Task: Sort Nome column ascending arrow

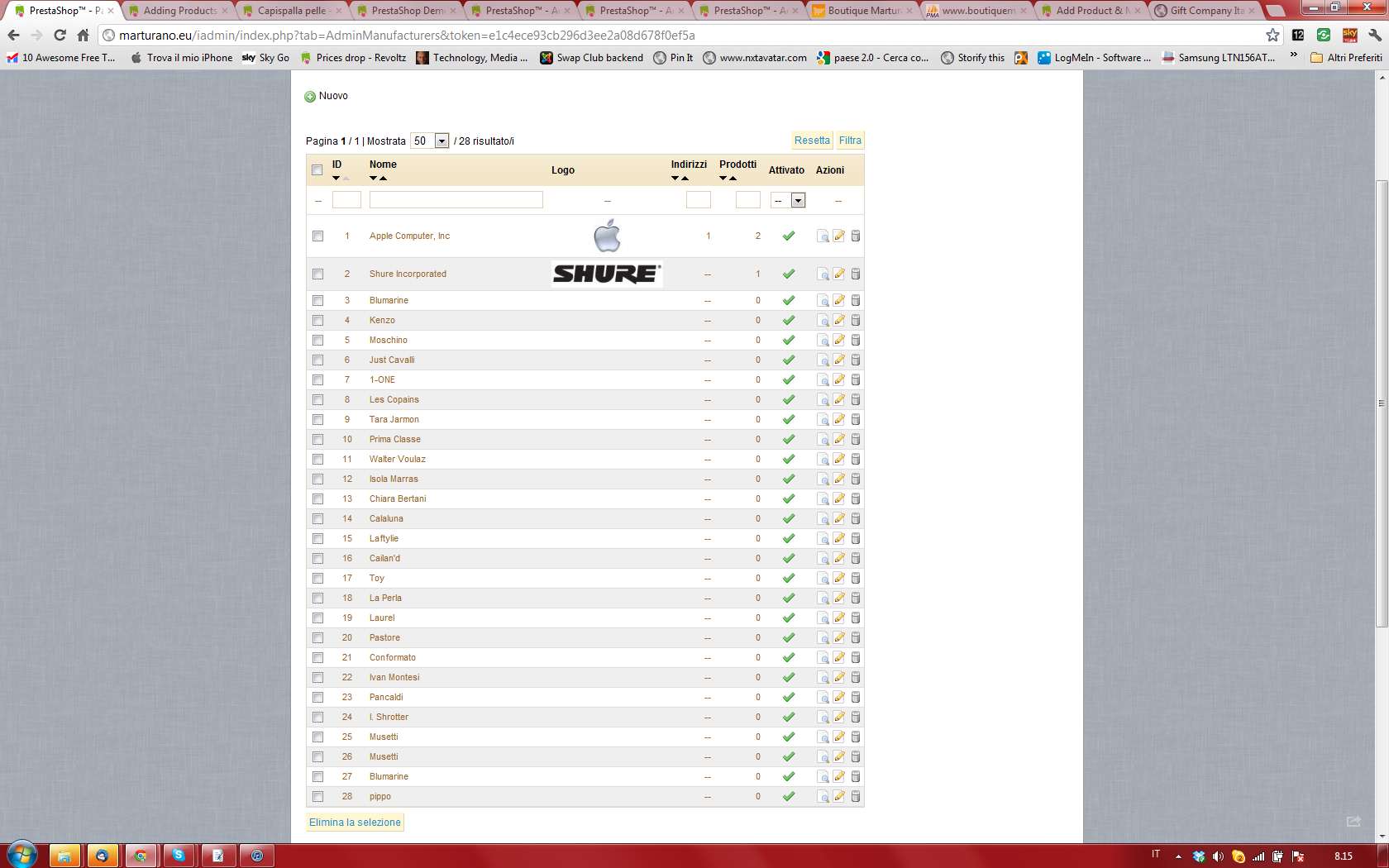Action: (x=384, y=178)
